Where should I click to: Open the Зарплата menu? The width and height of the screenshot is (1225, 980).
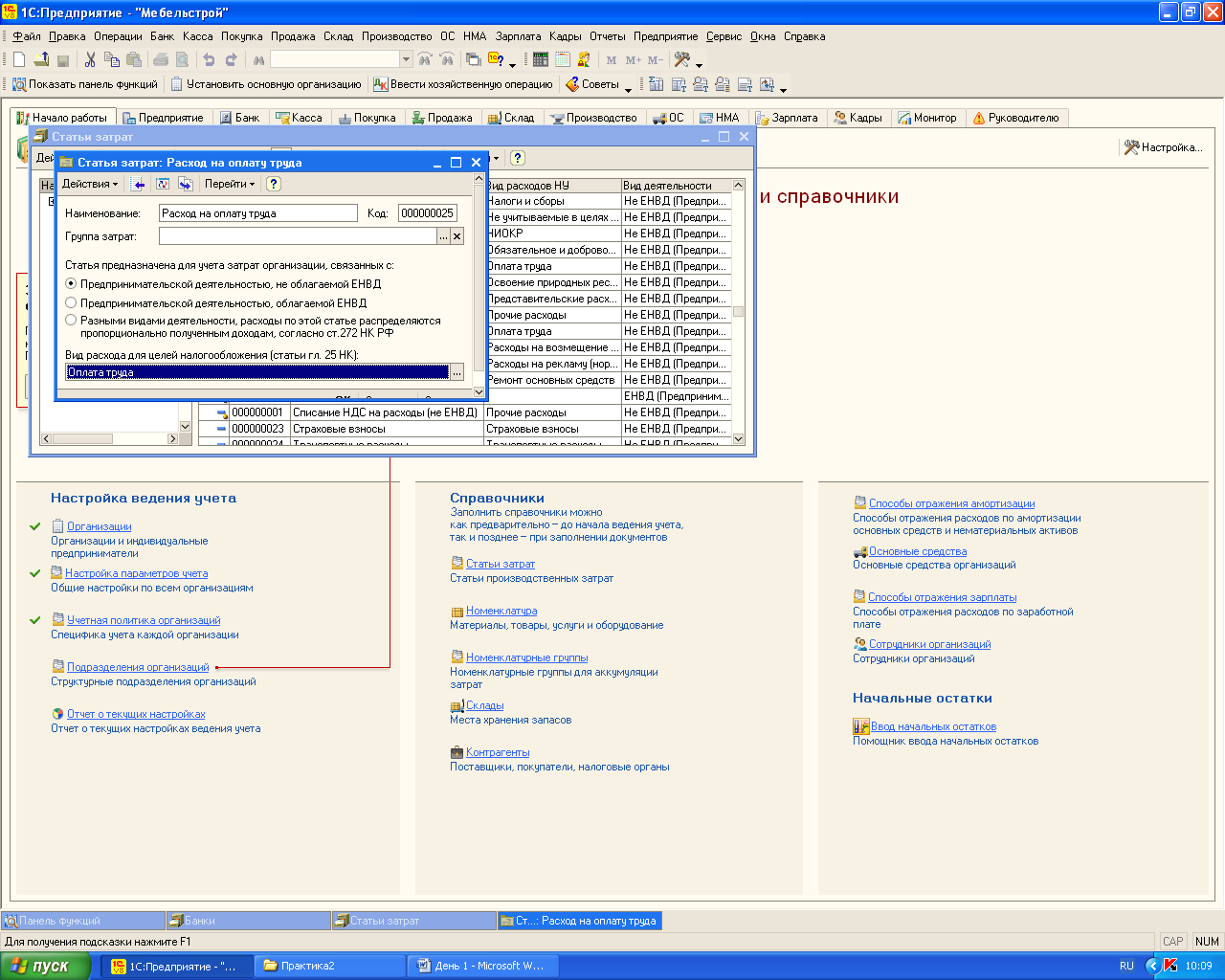click(x=519, y=36)
